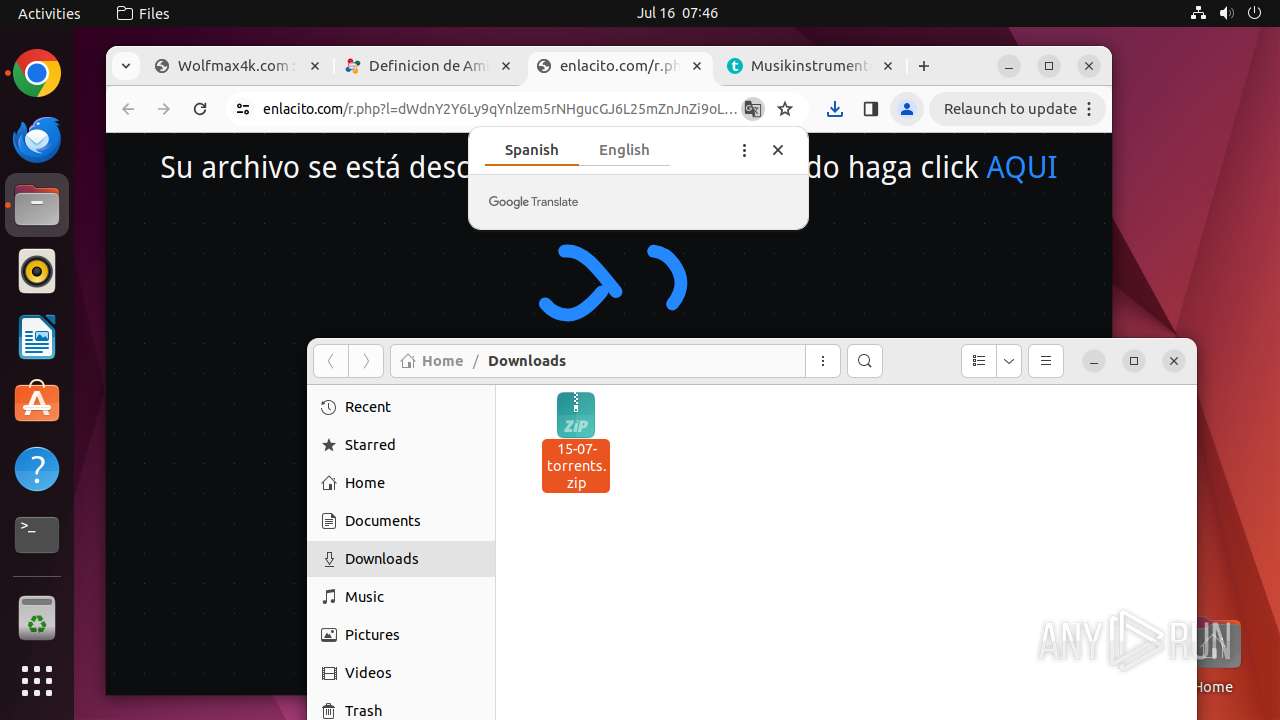This screenshot has height=720, width=1280.
Task: Go forward in Files window
Action: pos(366,361)
